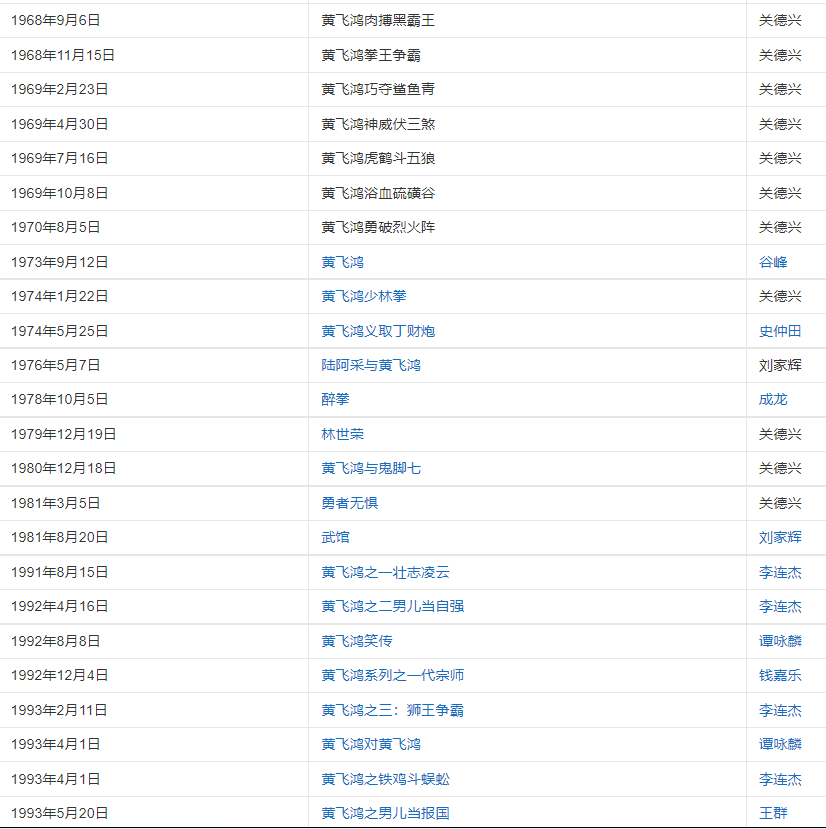Click 刘家辉 link in the 武馆 row
Screen dimensions: 826x829
tap(780, 538)
